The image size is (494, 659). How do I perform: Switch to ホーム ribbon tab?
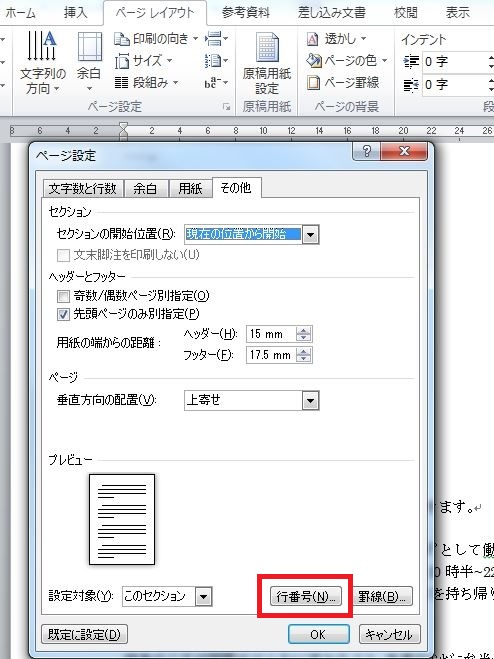[x=20, y=13]
